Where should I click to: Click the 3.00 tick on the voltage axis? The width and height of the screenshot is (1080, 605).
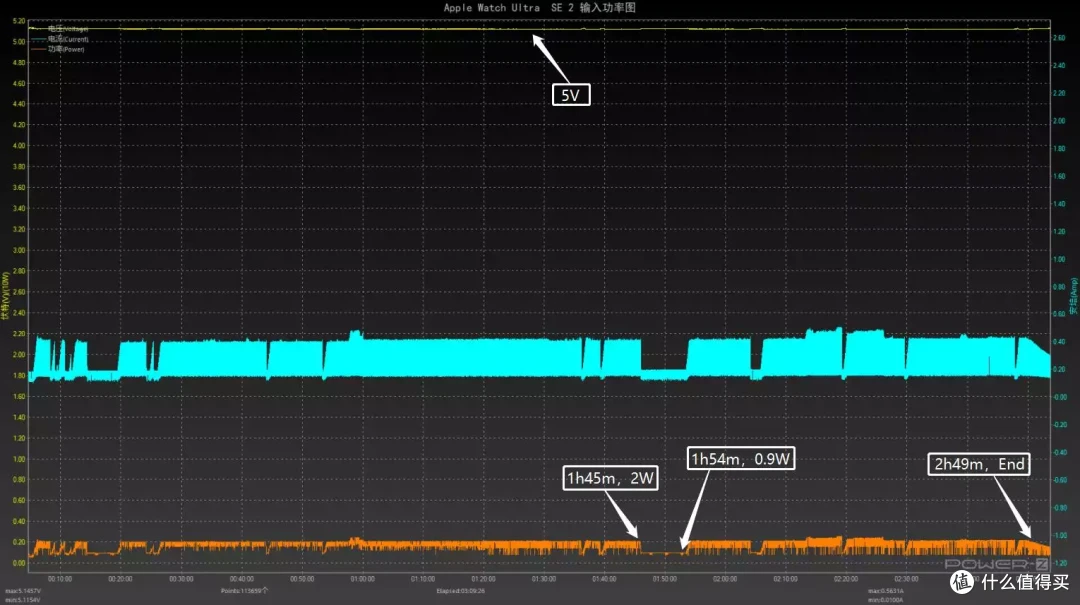pos(19,250)
